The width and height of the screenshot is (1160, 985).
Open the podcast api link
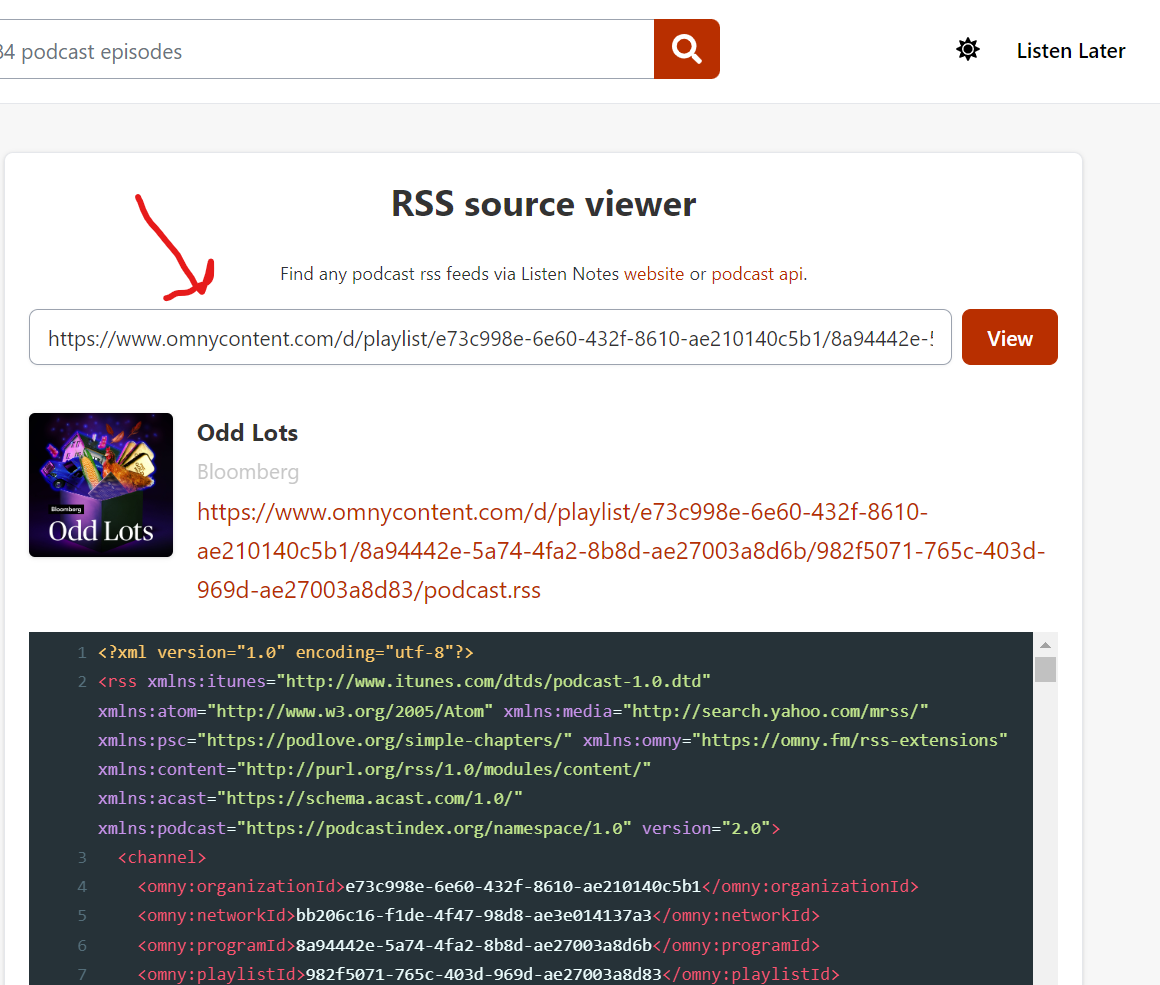[757, 274]
